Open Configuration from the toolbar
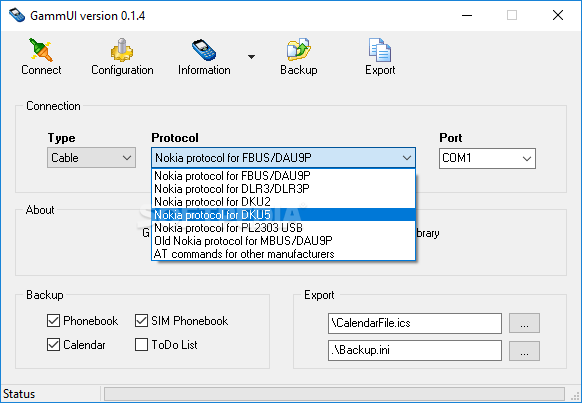The image size is (582, 403). 122,57
